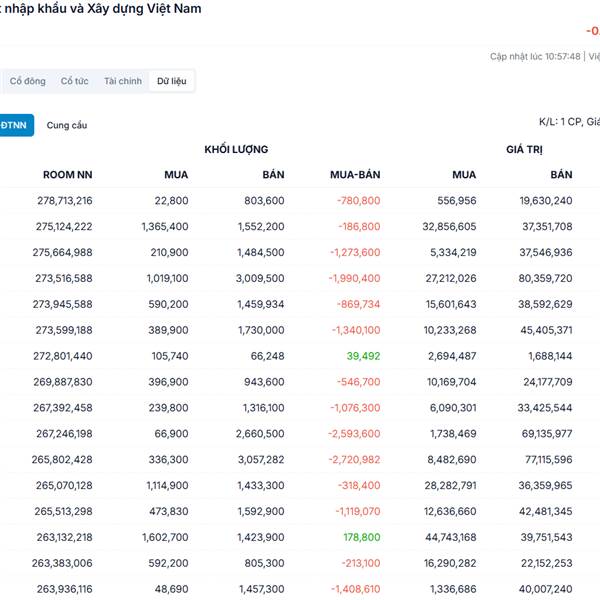Click the green 39,492 net value
Screen dimensions: 600x600
(363, 355)
